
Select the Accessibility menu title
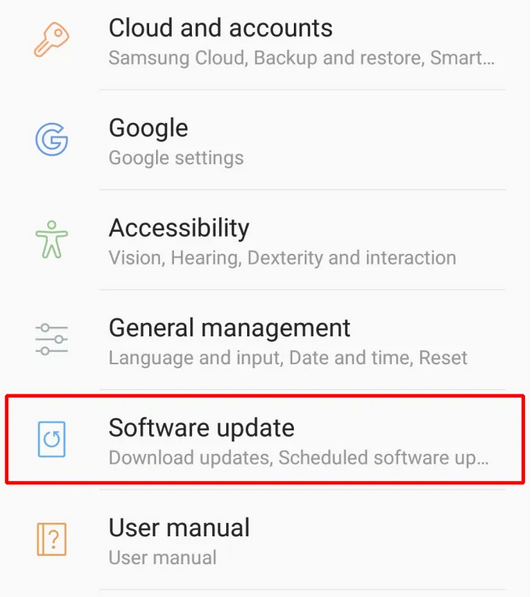179,228
